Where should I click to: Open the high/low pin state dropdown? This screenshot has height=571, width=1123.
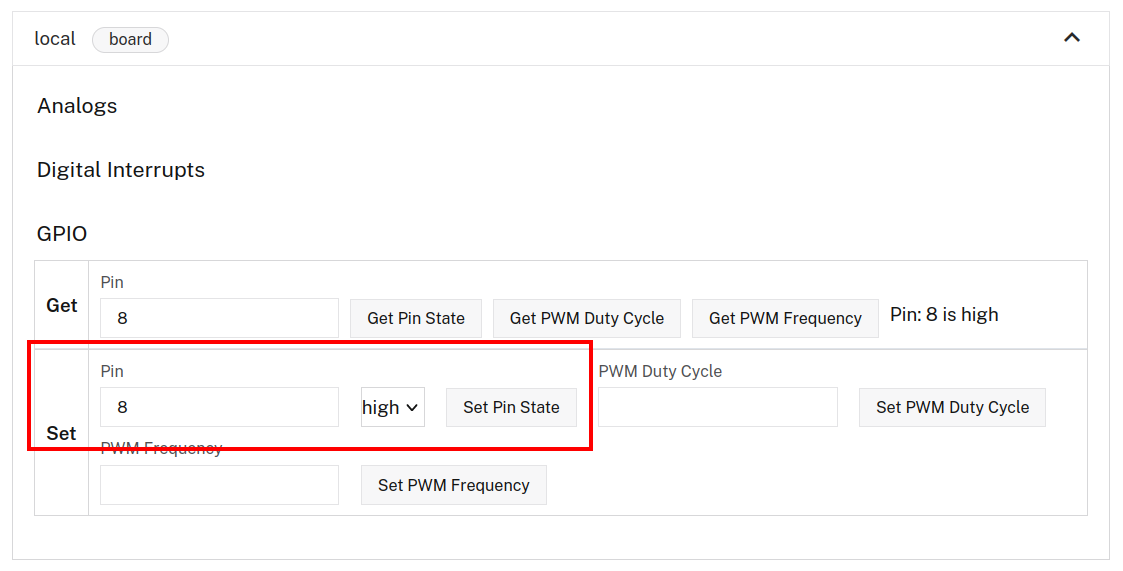[x=392, y=407]
